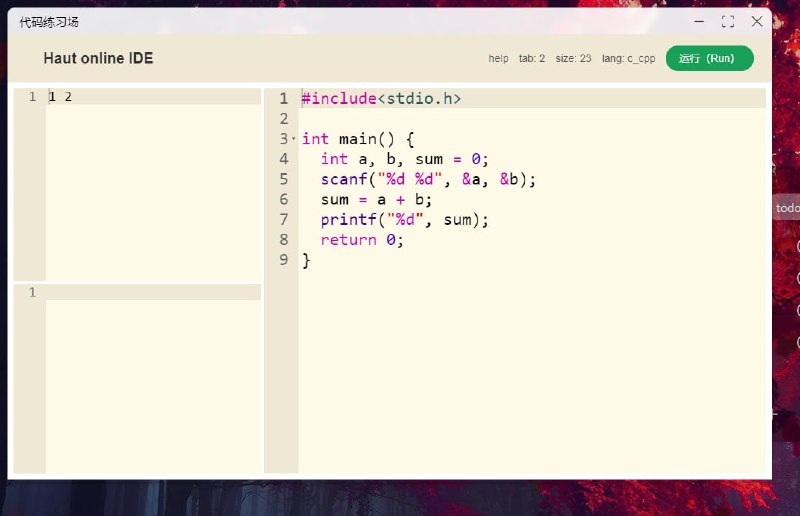Change the size: 23 font setting
The height and width of the screenshot is (516, 800).
[573, 59]
